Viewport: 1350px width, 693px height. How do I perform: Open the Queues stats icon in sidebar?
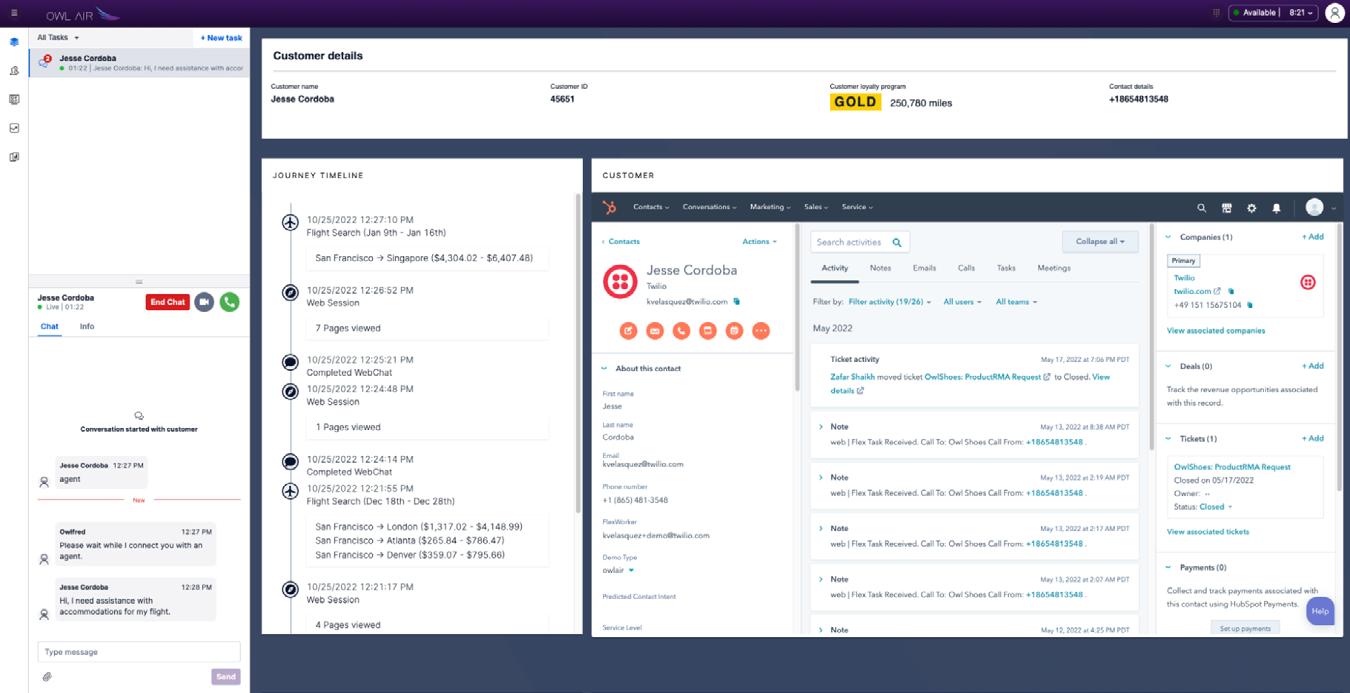point(14,100)
